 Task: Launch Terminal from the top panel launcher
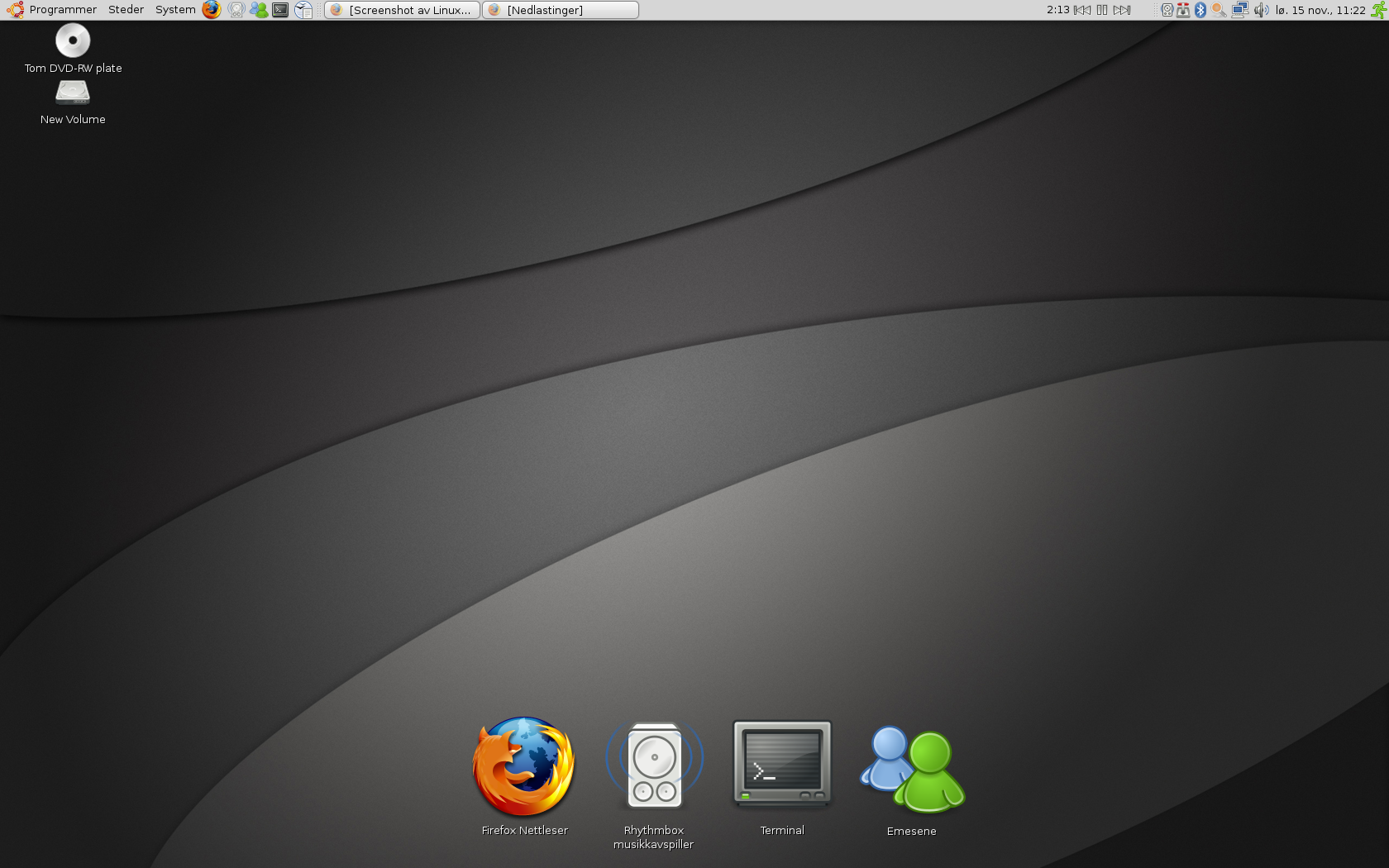point(281,10)
